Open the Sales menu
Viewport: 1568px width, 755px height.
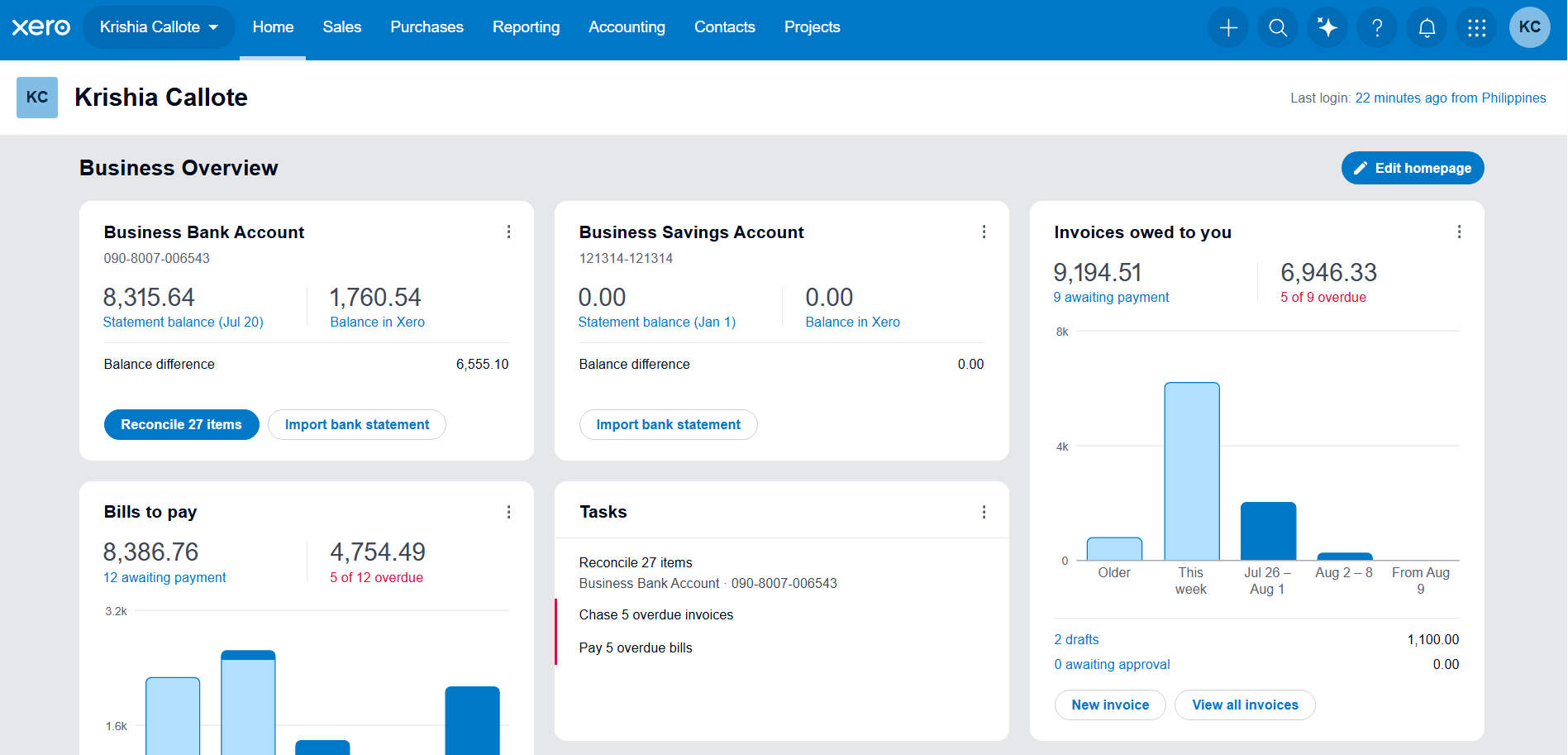coord(342,27)
